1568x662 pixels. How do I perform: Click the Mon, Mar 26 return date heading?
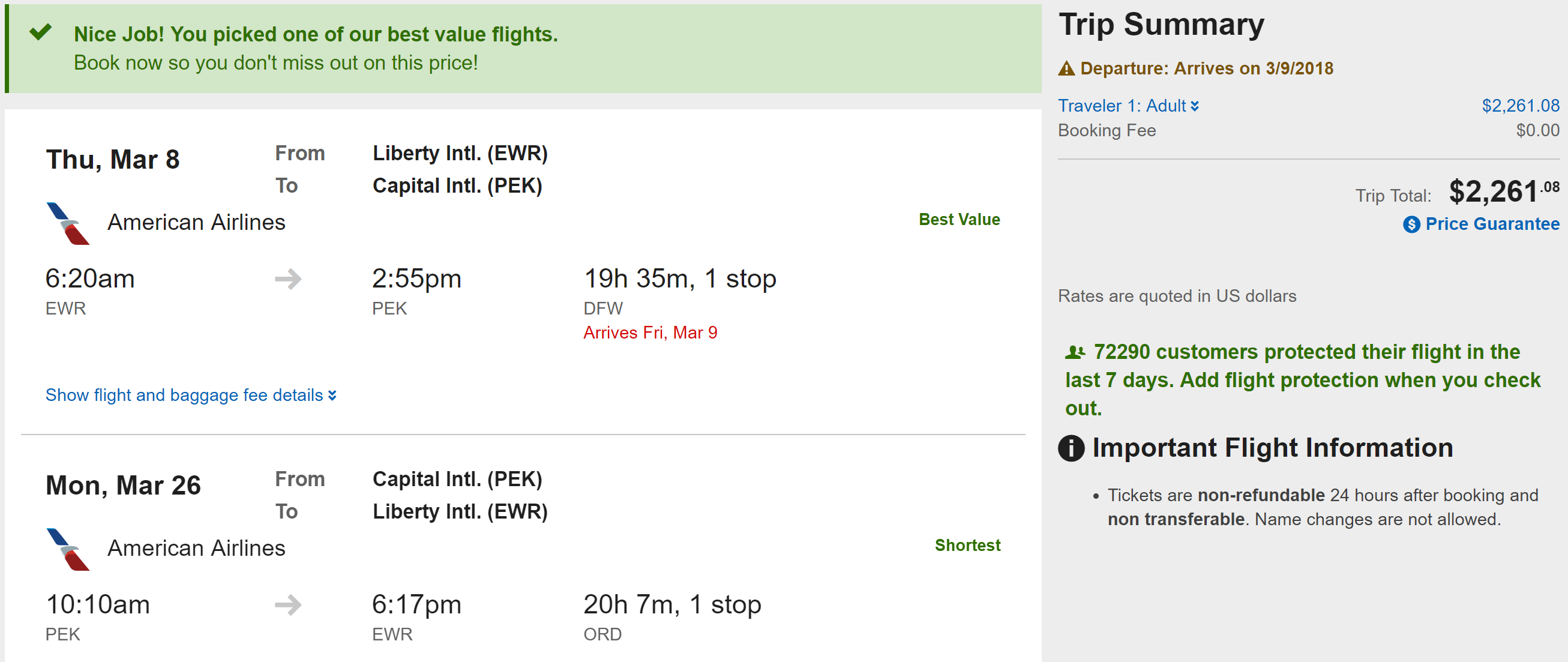(123, 486)
